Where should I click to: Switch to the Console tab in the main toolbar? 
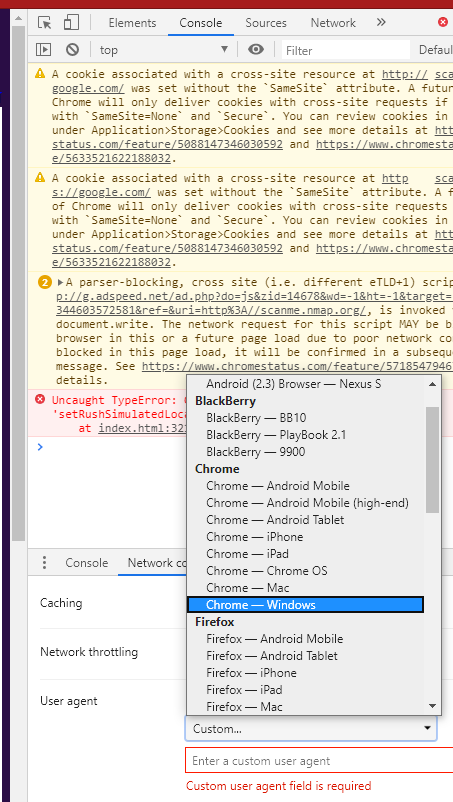click(x=200, y=23)
